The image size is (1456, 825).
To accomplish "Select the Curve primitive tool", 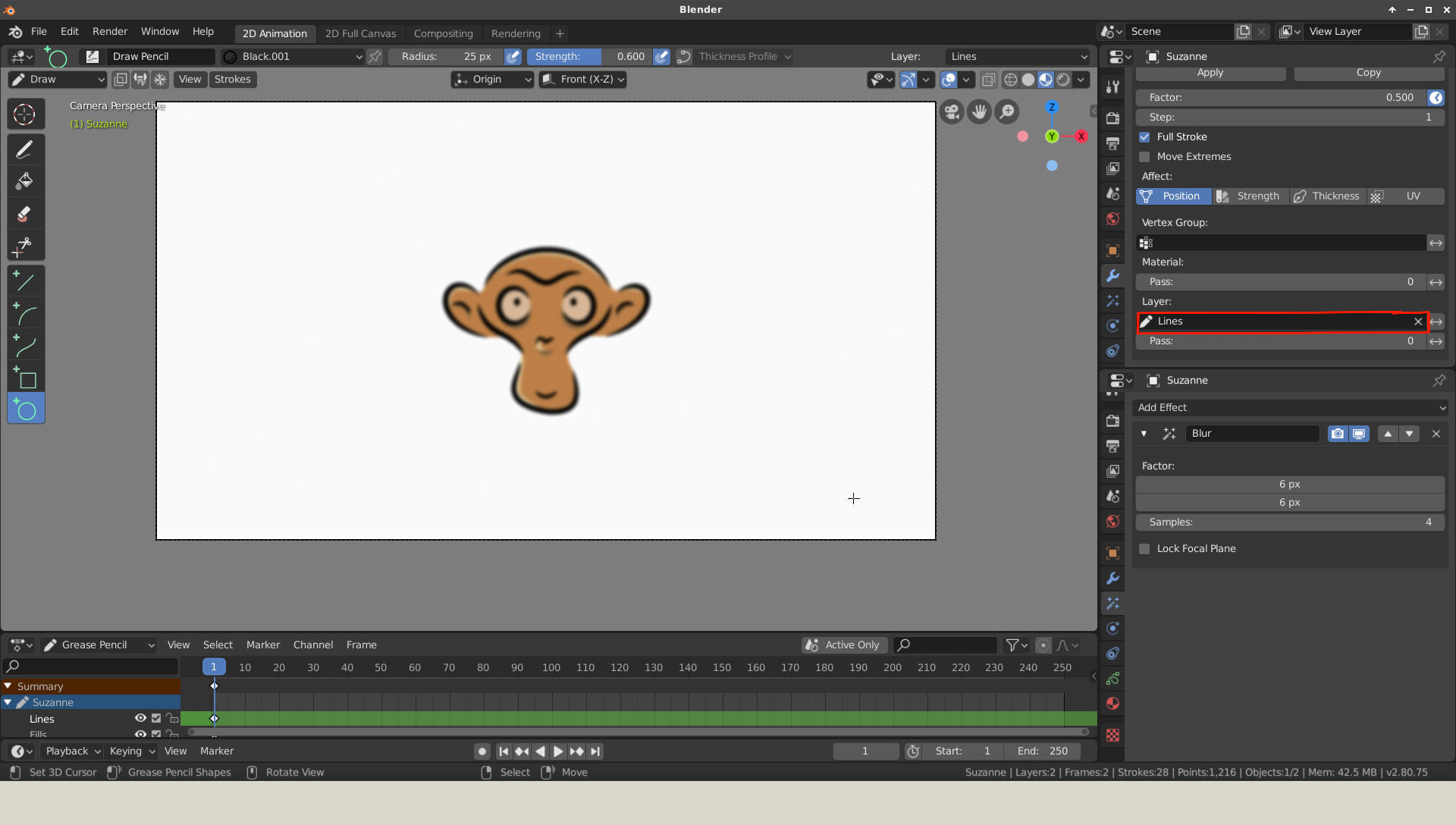I will pyautogui.click(x=25, y=346).
